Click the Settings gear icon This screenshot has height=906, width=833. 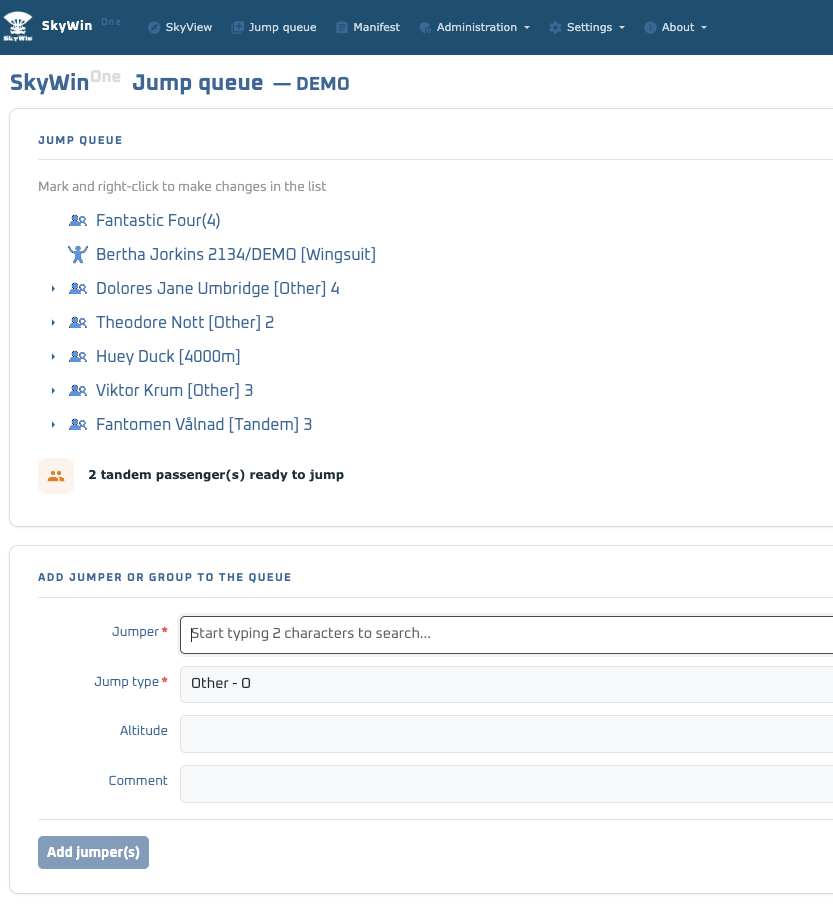(x=555, y=28)
